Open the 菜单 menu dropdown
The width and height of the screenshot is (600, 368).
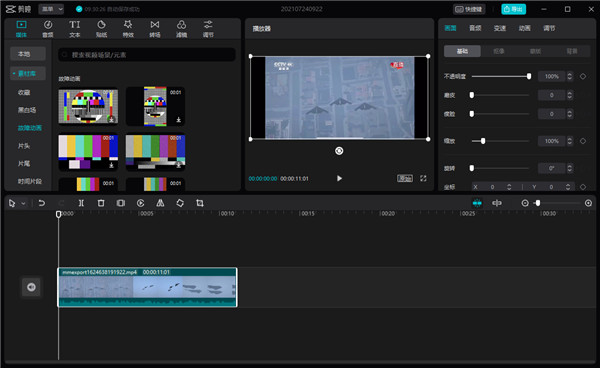[51, 9]
